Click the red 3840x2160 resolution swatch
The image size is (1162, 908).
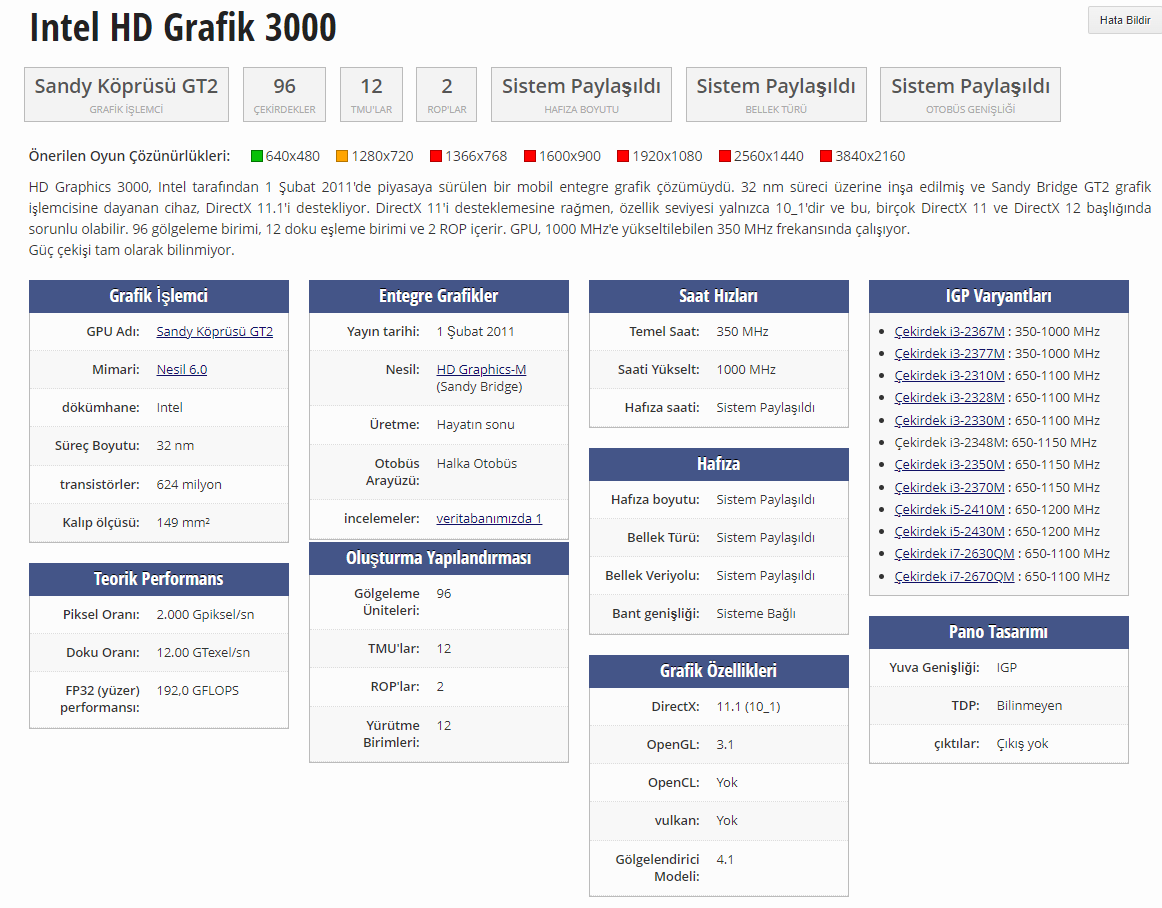click(x=826, y=156)
